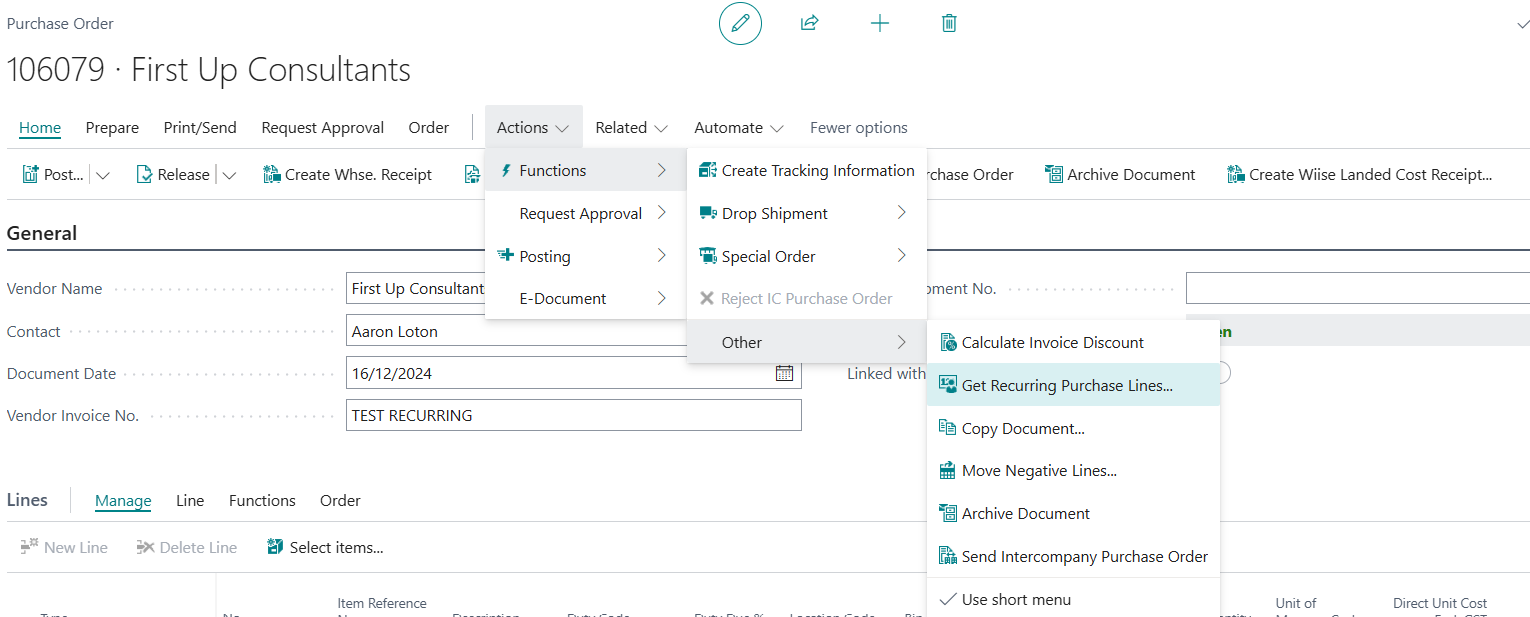This screenshot has width=1530, height=617.
Task: Select the Order tab in the top ribbon
Action: tap(429, 127)
